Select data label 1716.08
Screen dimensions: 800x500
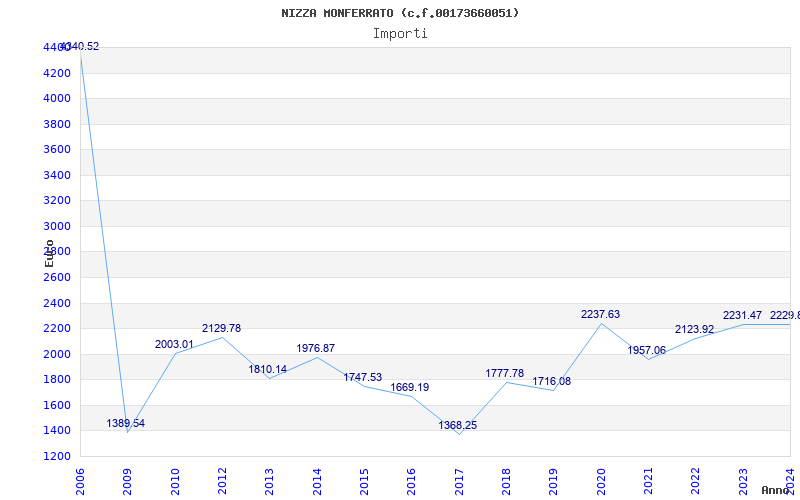552,382
